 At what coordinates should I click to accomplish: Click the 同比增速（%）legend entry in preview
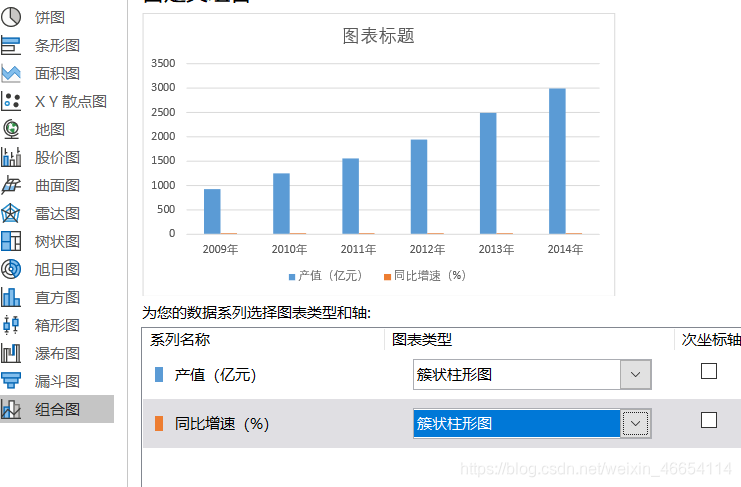point(425,276)
